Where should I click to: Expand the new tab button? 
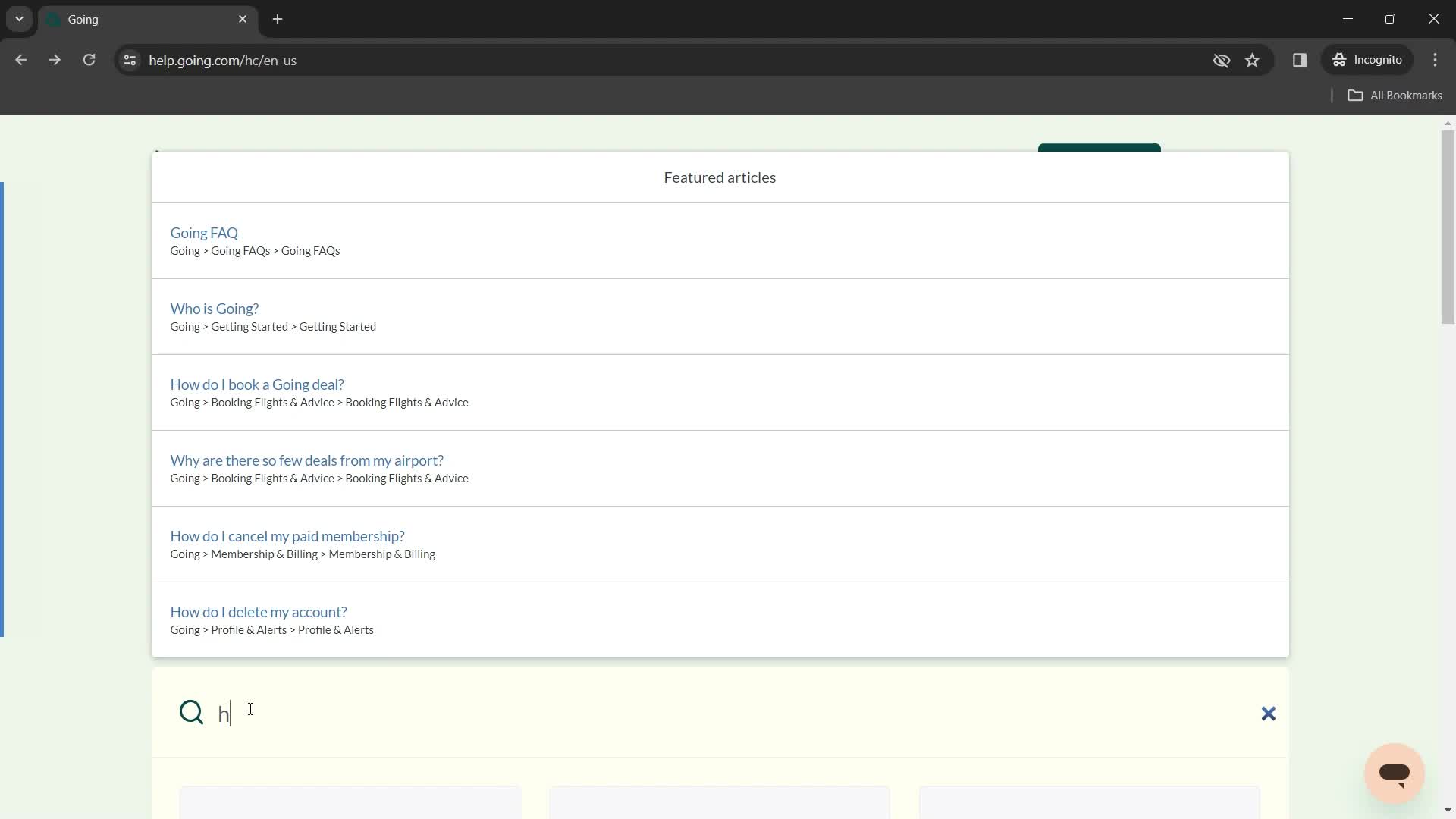(x=277, y=19)
